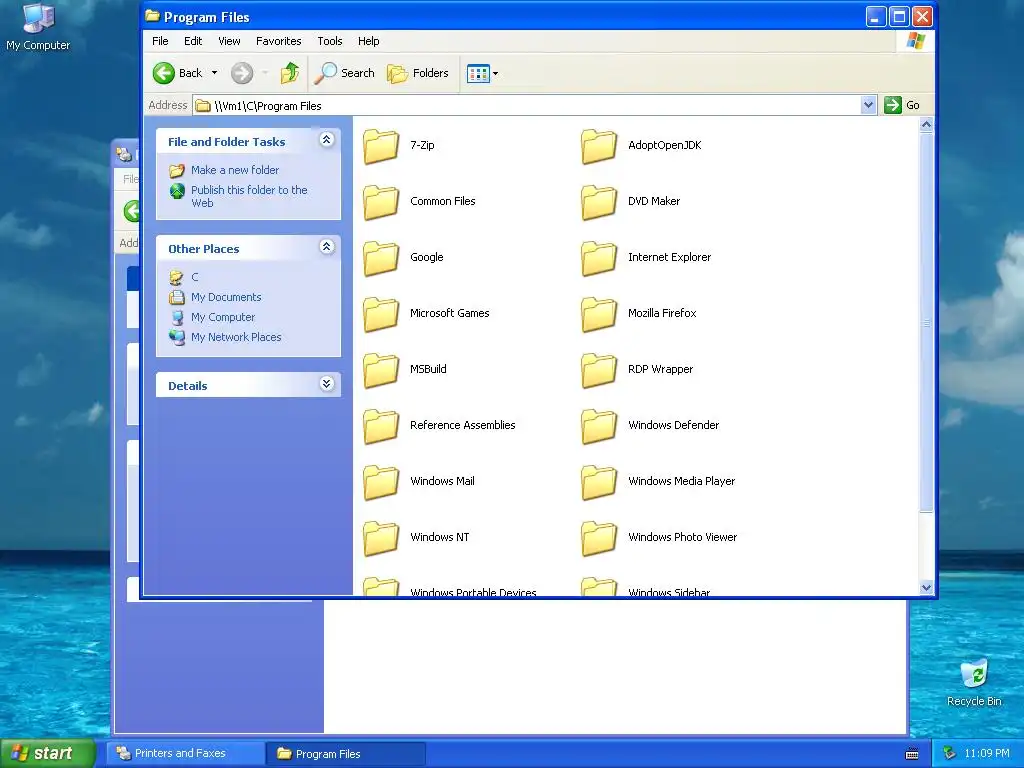Image resolution: width=1024 pixels, height=768 pixels.
Task: Open the Mozilla Firefox folder
Action: pos(639,313)
